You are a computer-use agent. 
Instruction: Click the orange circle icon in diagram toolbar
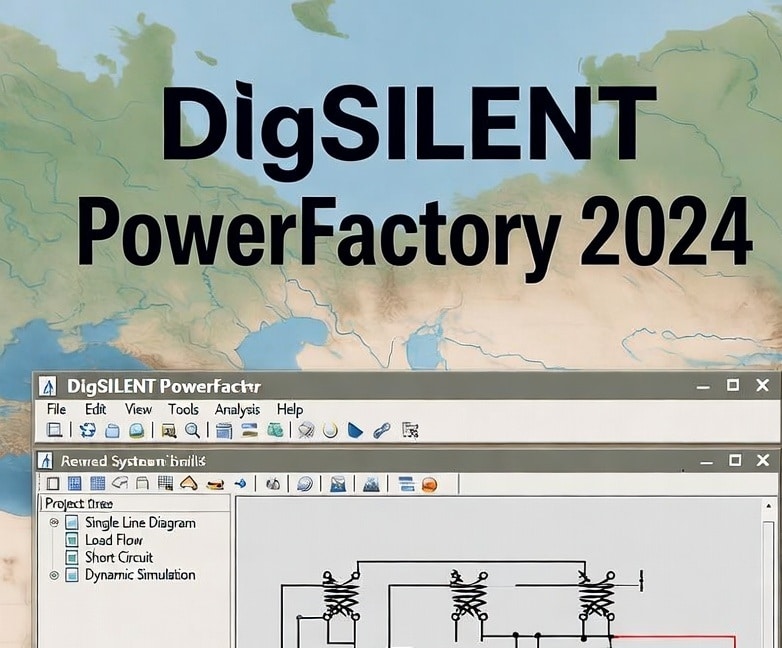click(429, 484)
